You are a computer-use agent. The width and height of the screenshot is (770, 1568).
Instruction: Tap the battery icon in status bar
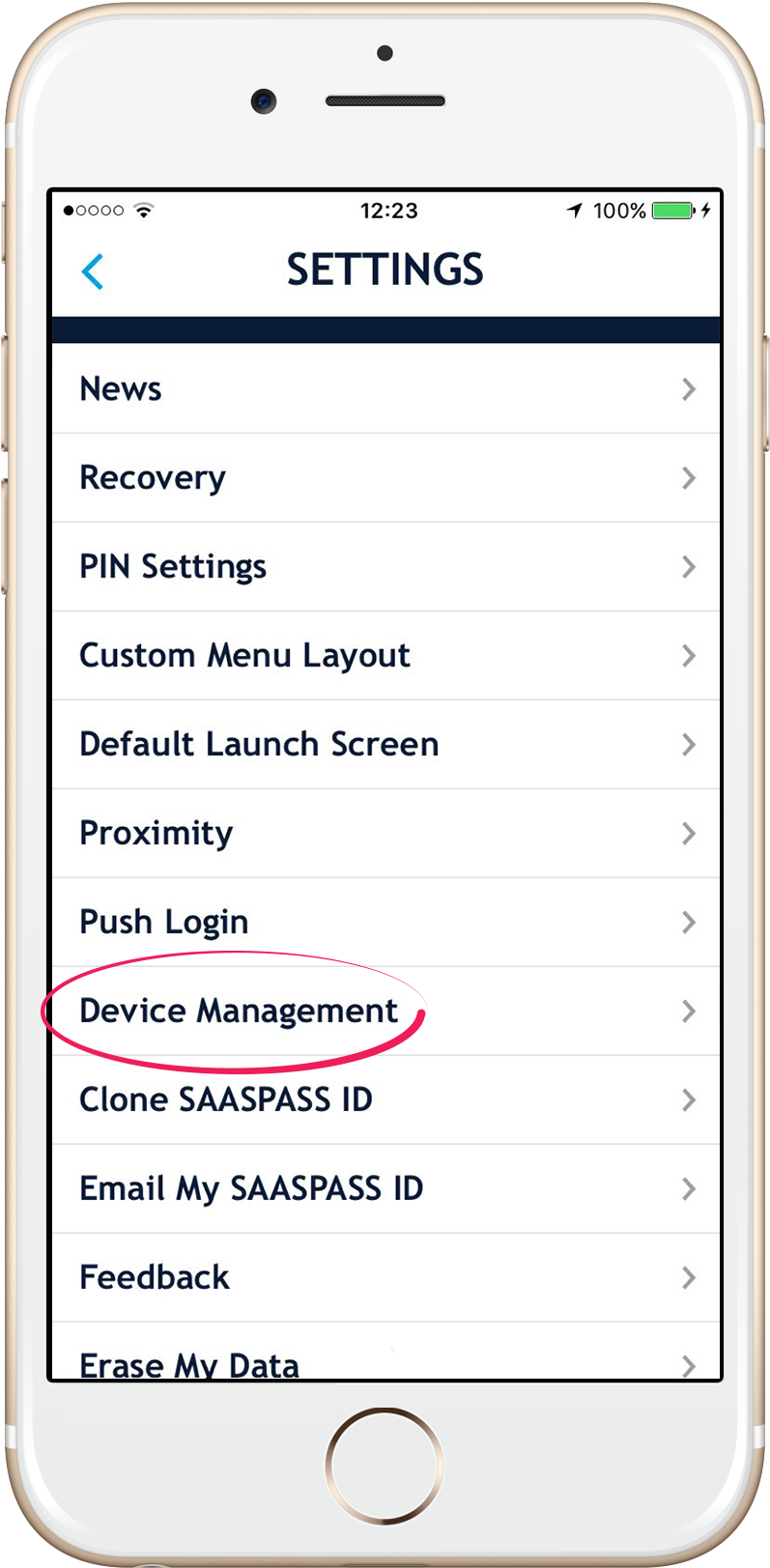click(x=674, y=211)
